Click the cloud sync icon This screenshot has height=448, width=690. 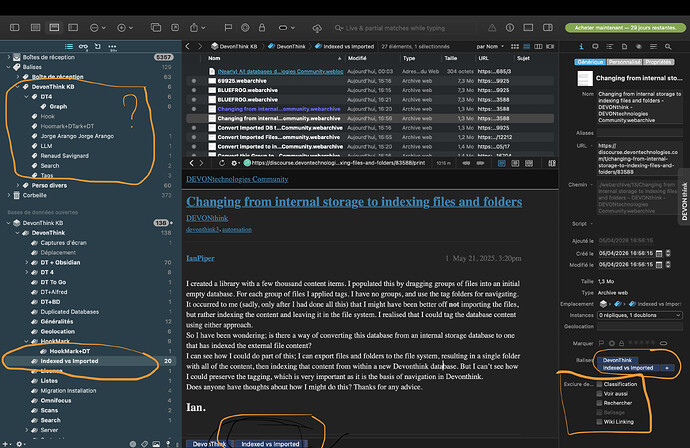(317, 28)
